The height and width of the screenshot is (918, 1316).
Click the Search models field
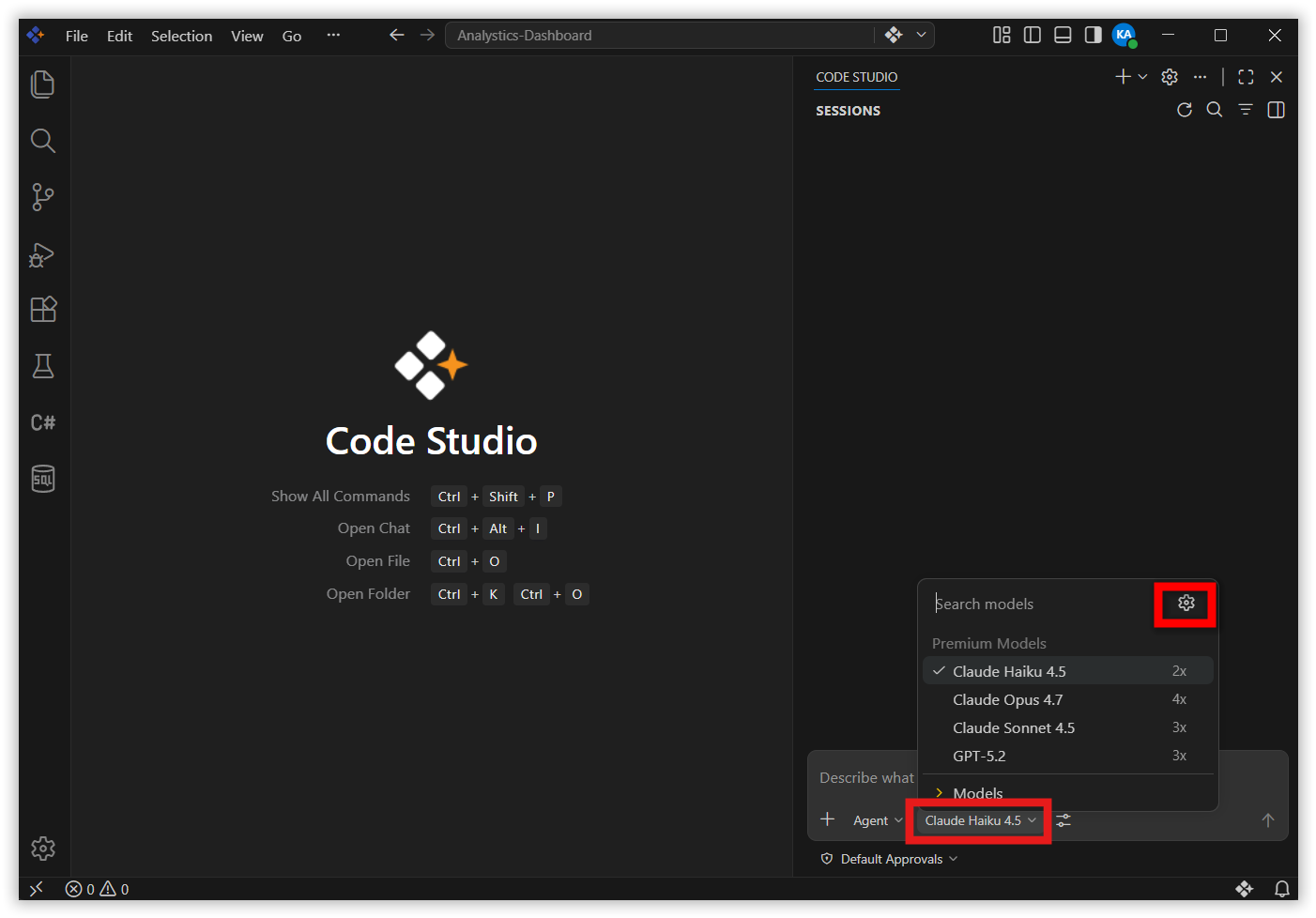(x=1042, y=604)
